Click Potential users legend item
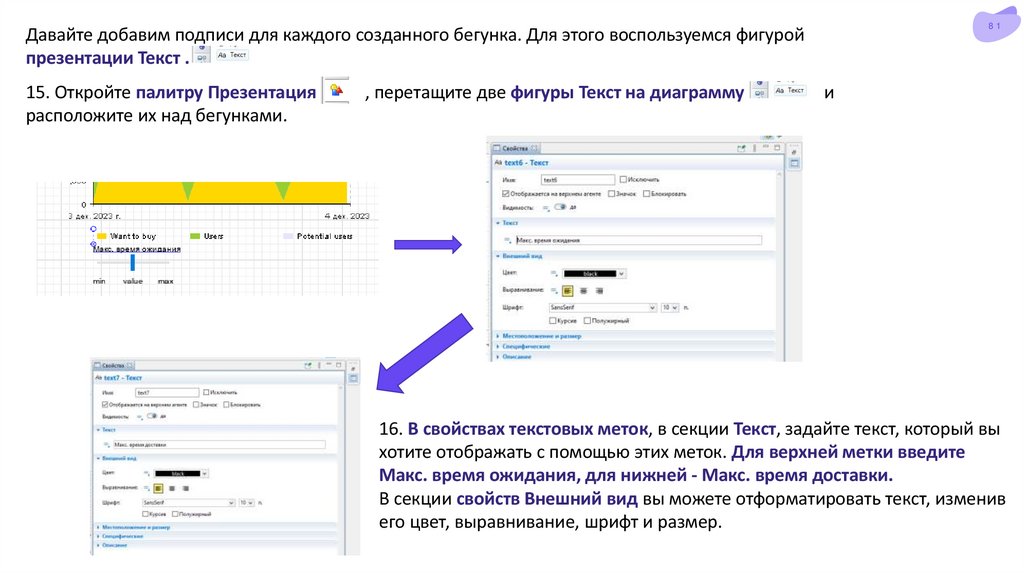 tap(318, 236)
